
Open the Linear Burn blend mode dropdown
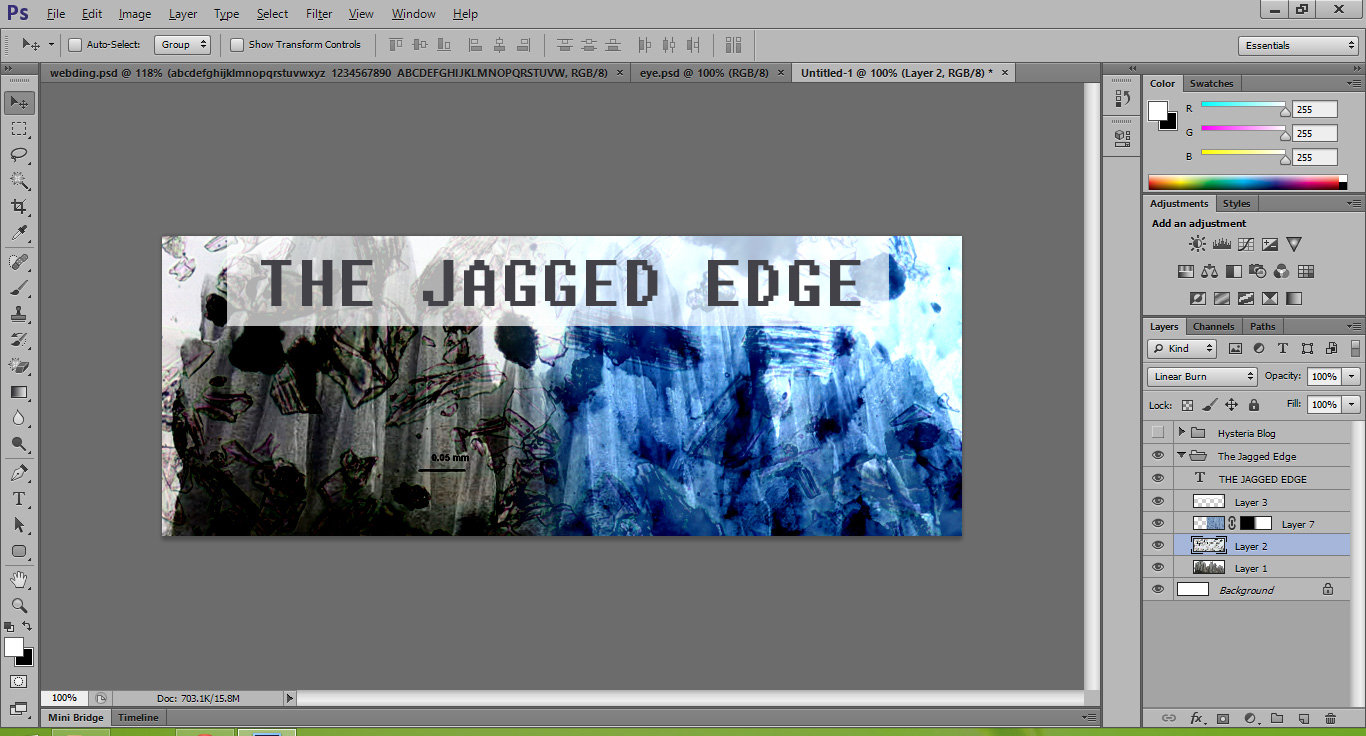coord(1202,377)
